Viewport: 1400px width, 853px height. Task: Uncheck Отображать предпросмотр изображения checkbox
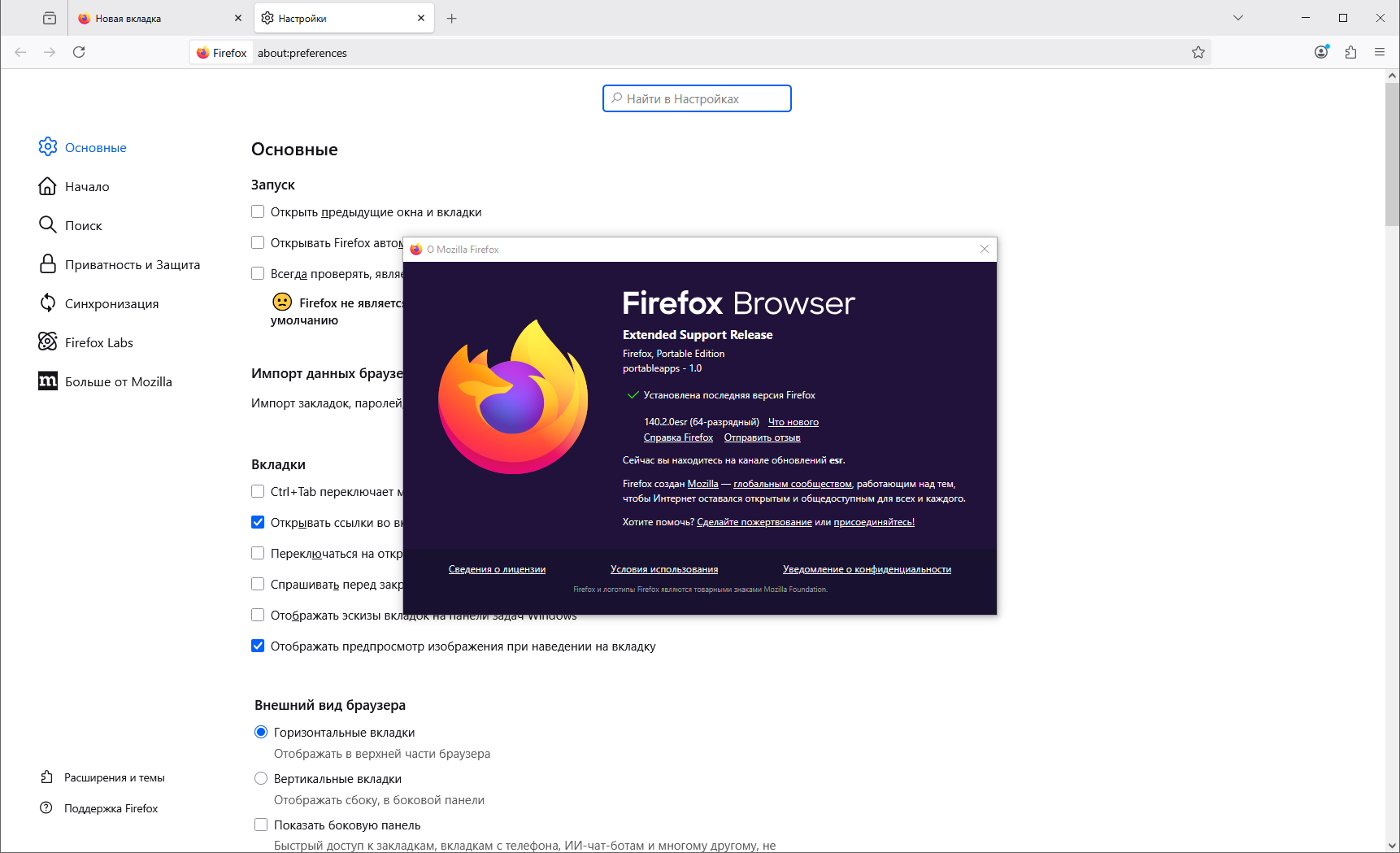point(258,646)
